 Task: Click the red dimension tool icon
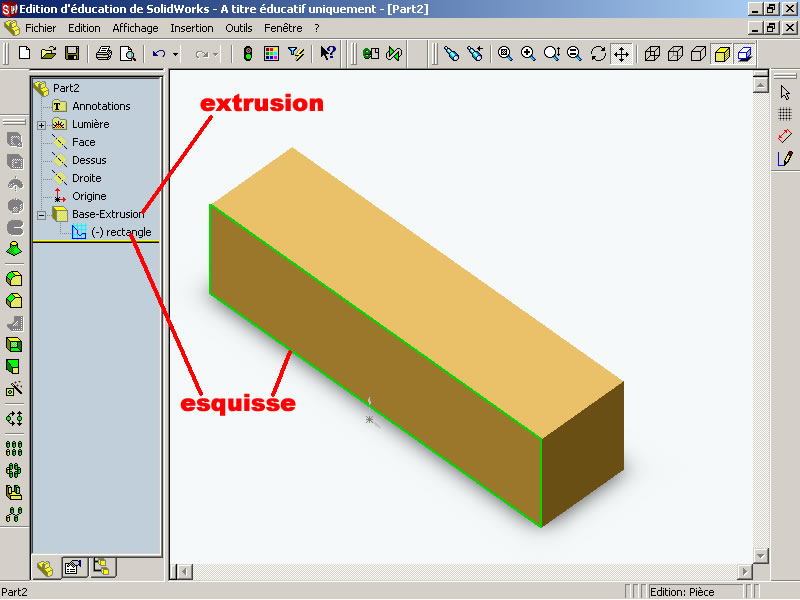tap(785, 136)
